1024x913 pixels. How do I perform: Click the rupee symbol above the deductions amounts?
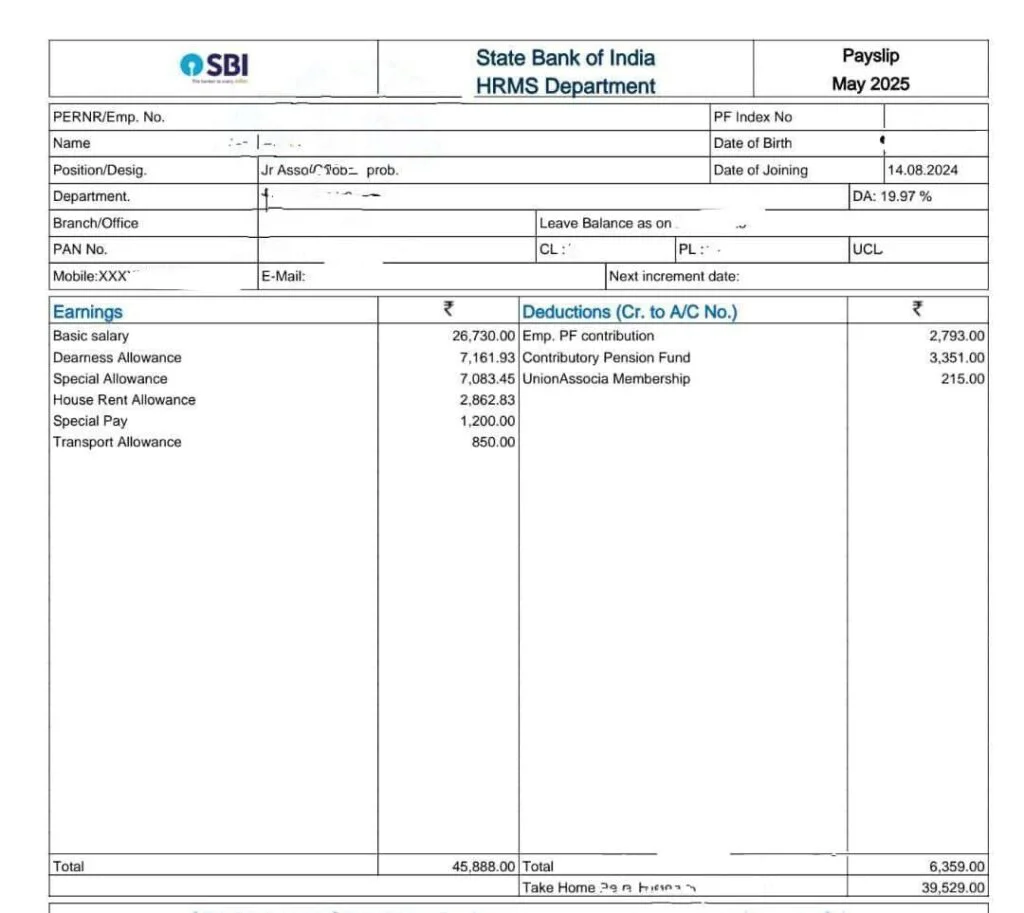coord(918,308)
